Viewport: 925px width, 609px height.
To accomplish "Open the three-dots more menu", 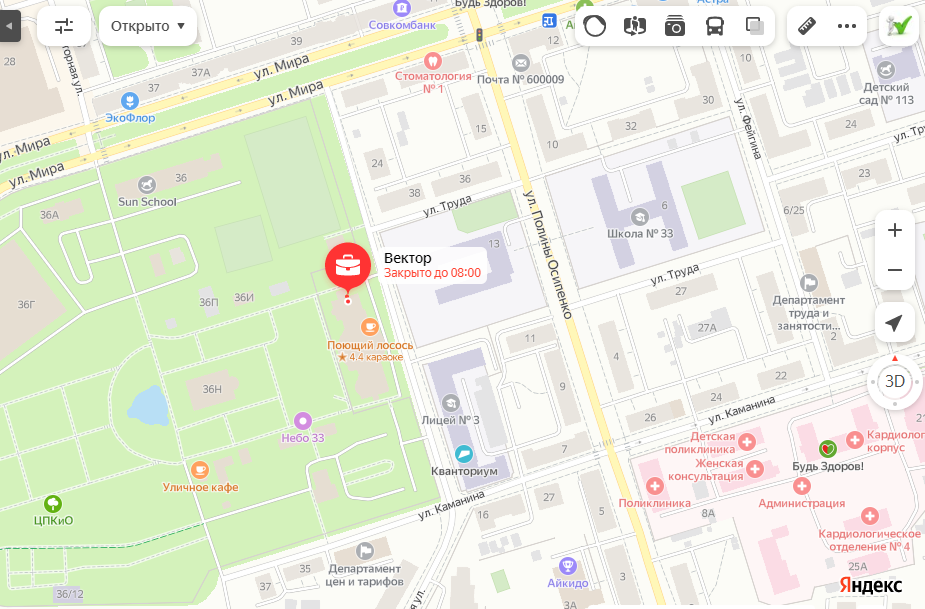I will coord(847,26).
